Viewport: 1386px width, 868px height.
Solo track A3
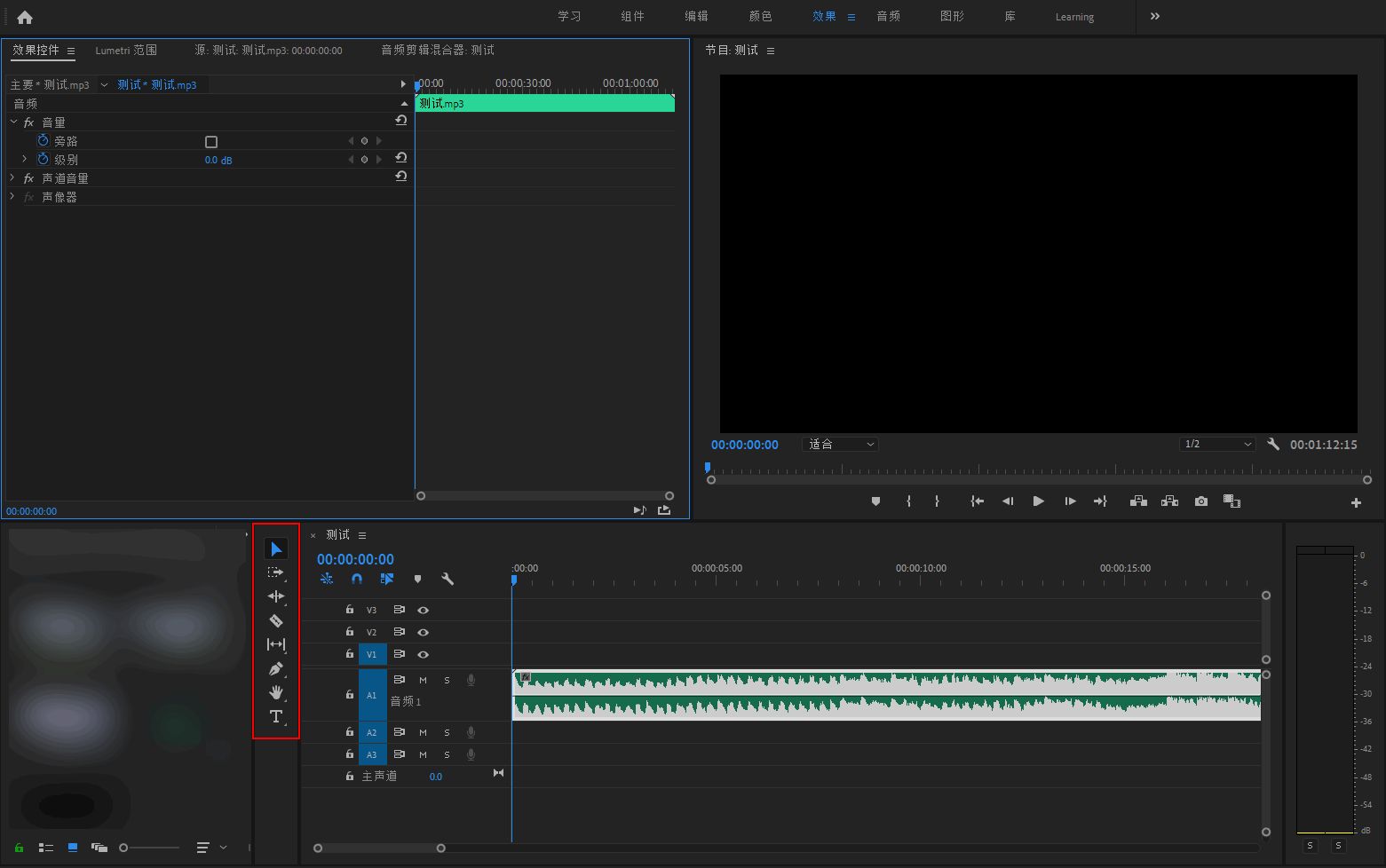click(447, 755)
